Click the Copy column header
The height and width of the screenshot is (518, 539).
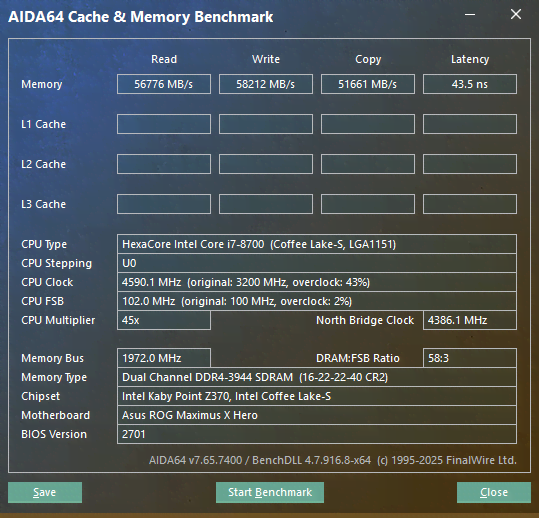click(x=368, y=59)
